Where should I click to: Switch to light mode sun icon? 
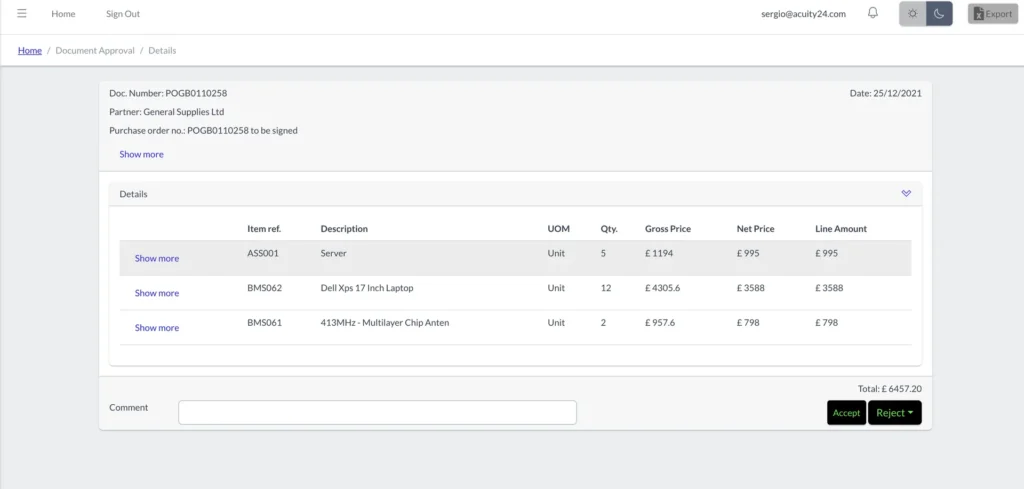[912, 14]
